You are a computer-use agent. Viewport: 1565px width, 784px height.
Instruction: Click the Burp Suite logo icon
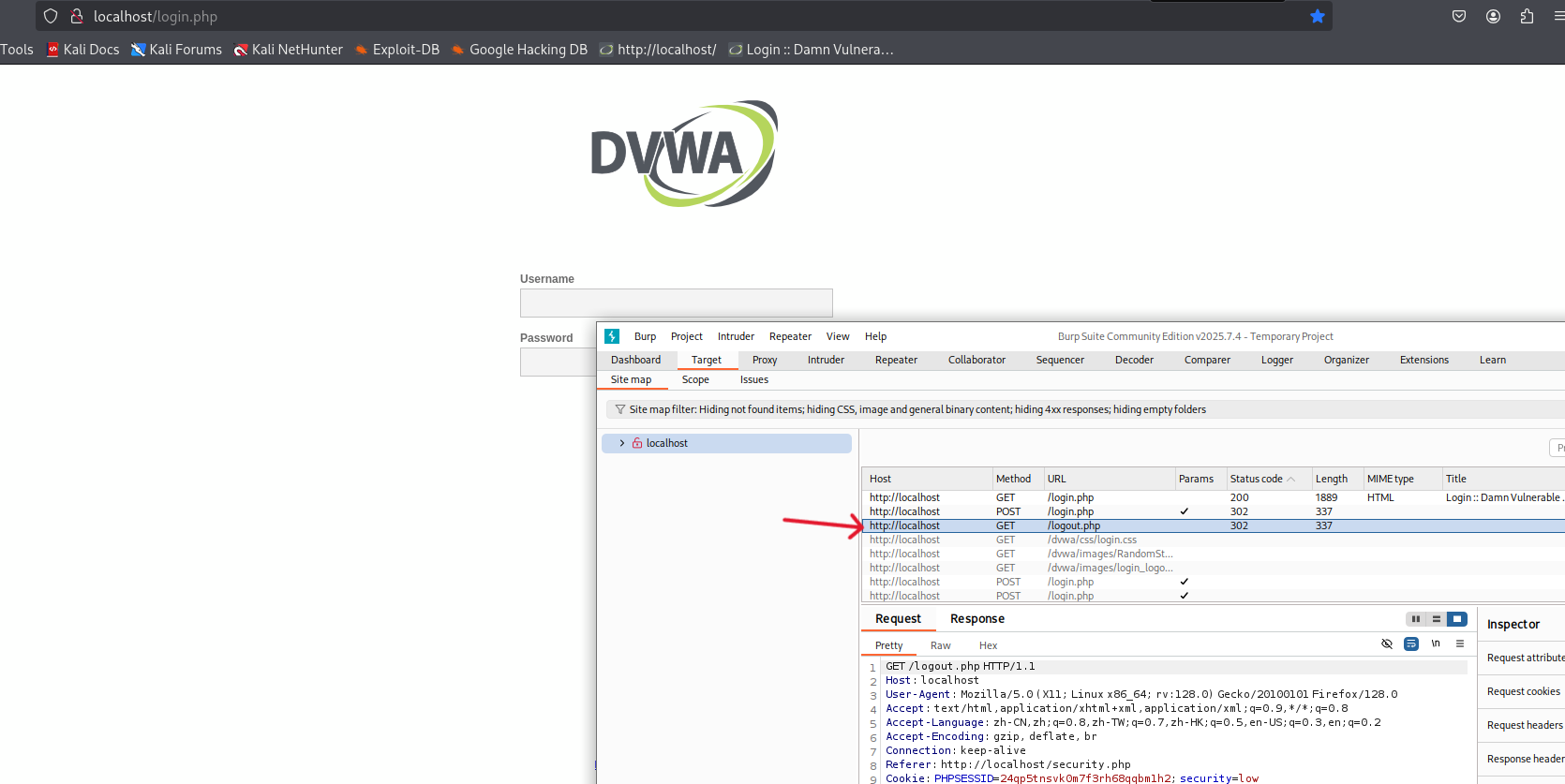(612, 336)
